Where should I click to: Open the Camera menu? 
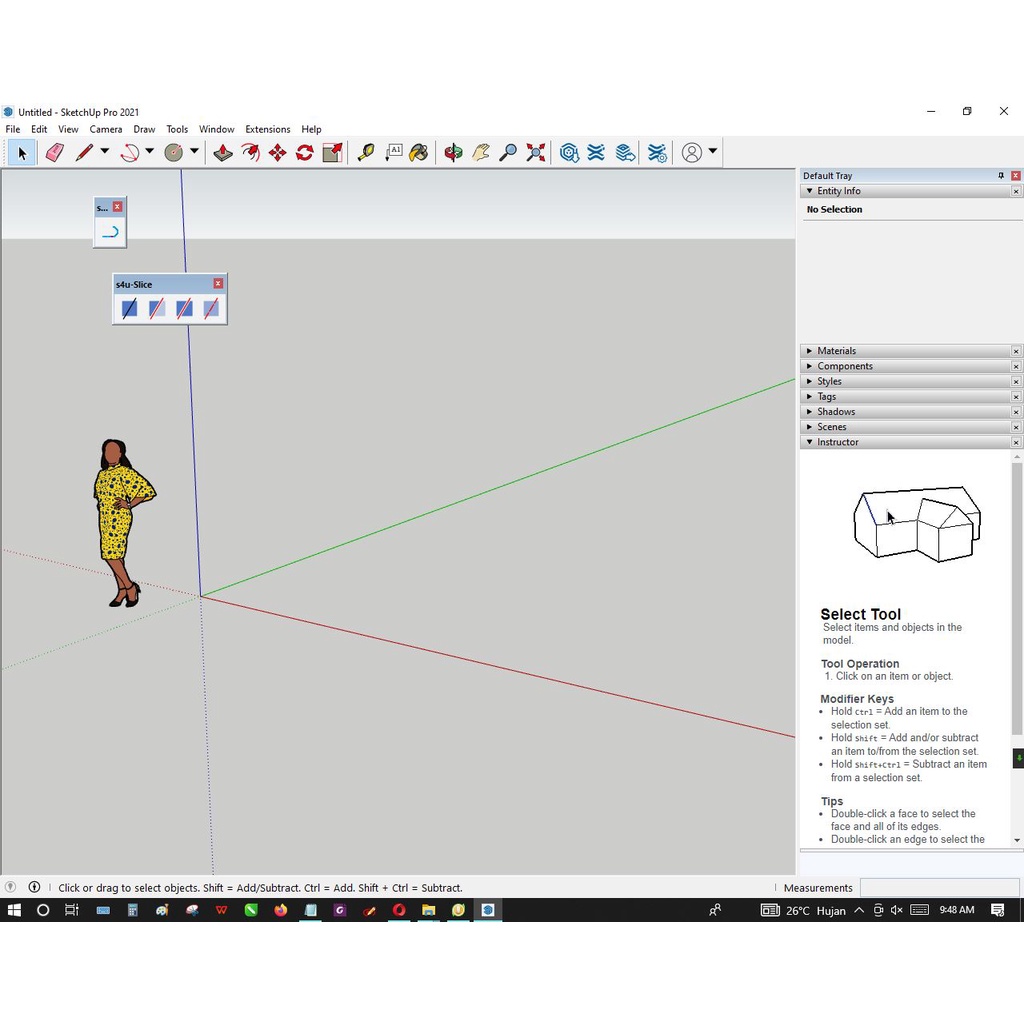point(105,129)
